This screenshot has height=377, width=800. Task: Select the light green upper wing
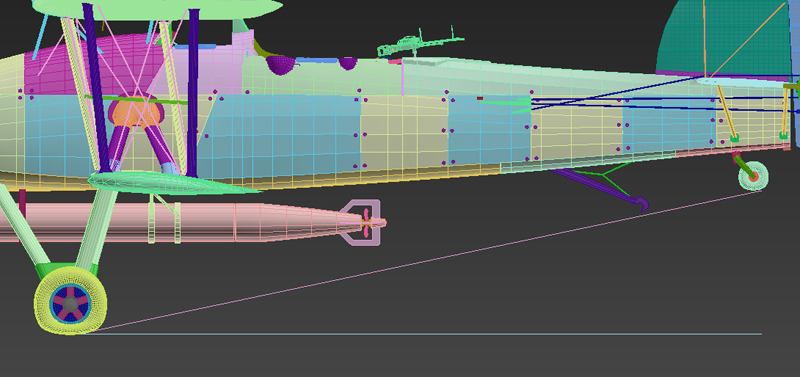pyautogui.click(x=157, y=9)
